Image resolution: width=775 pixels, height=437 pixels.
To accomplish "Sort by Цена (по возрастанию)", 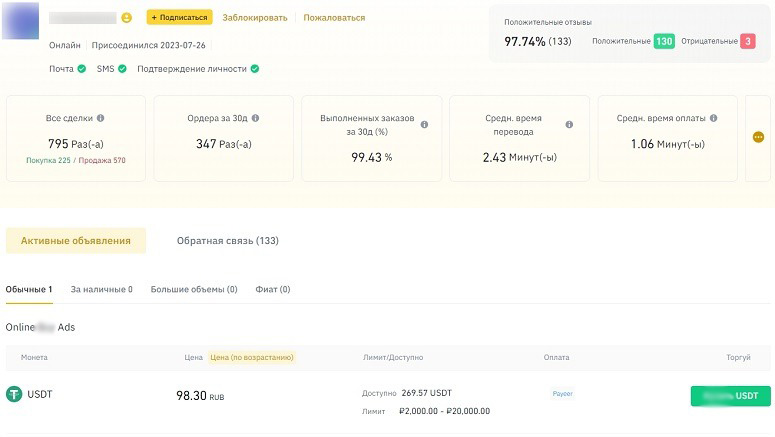I will pos(250,357).
